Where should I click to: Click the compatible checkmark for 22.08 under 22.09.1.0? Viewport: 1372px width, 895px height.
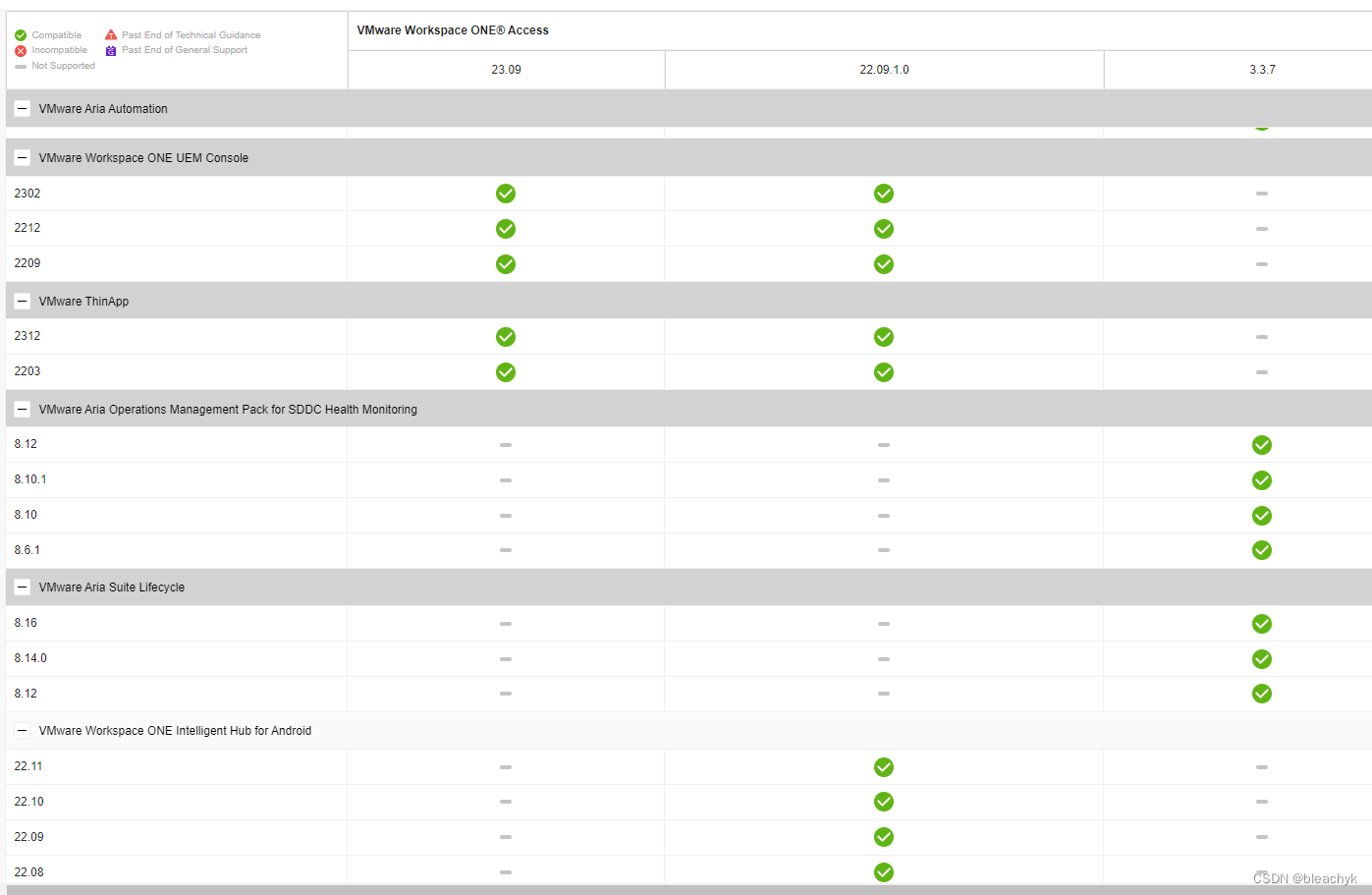tap(883, 871)
